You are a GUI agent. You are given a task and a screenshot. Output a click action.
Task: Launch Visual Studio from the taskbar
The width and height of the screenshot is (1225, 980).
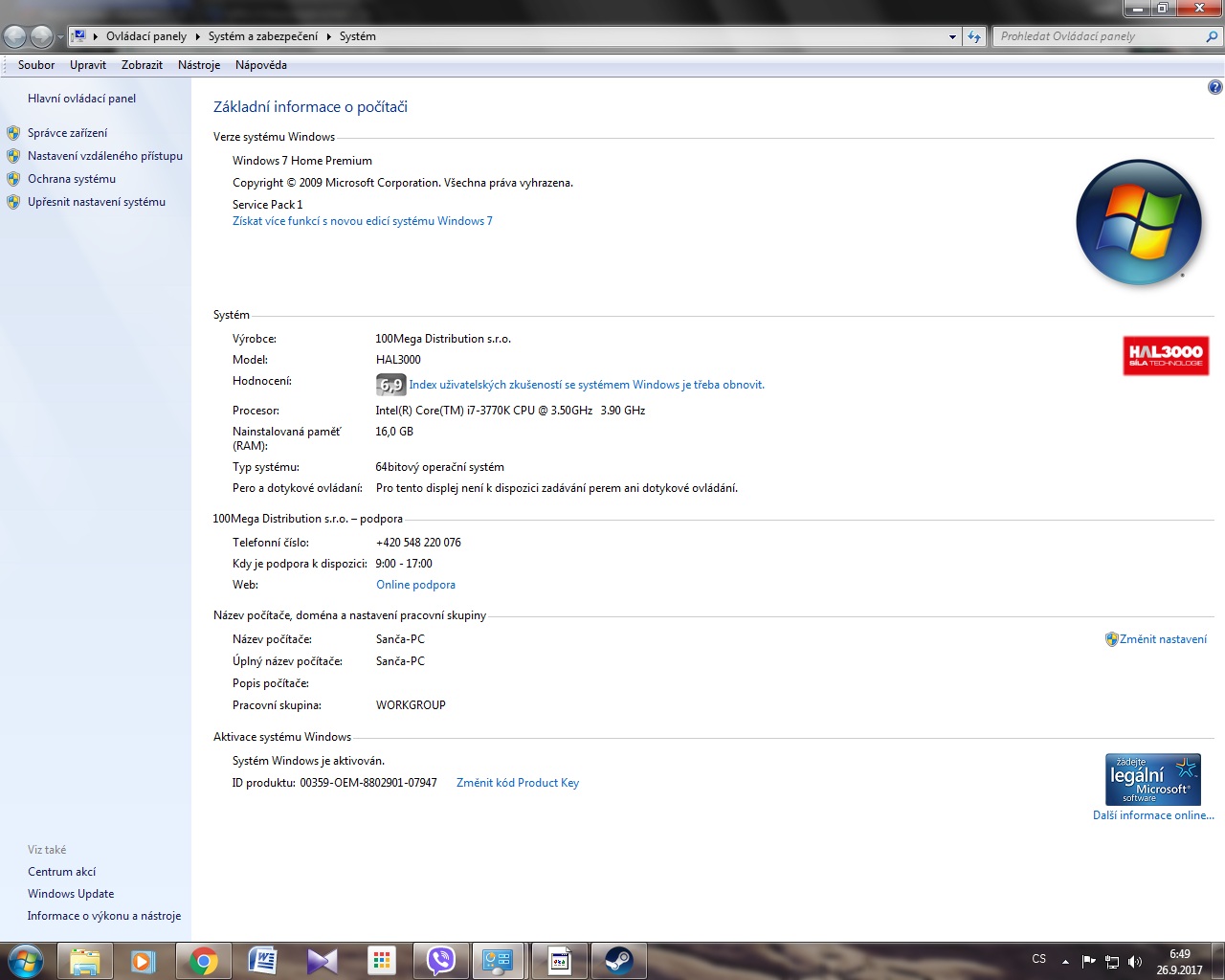coord(322,961)
